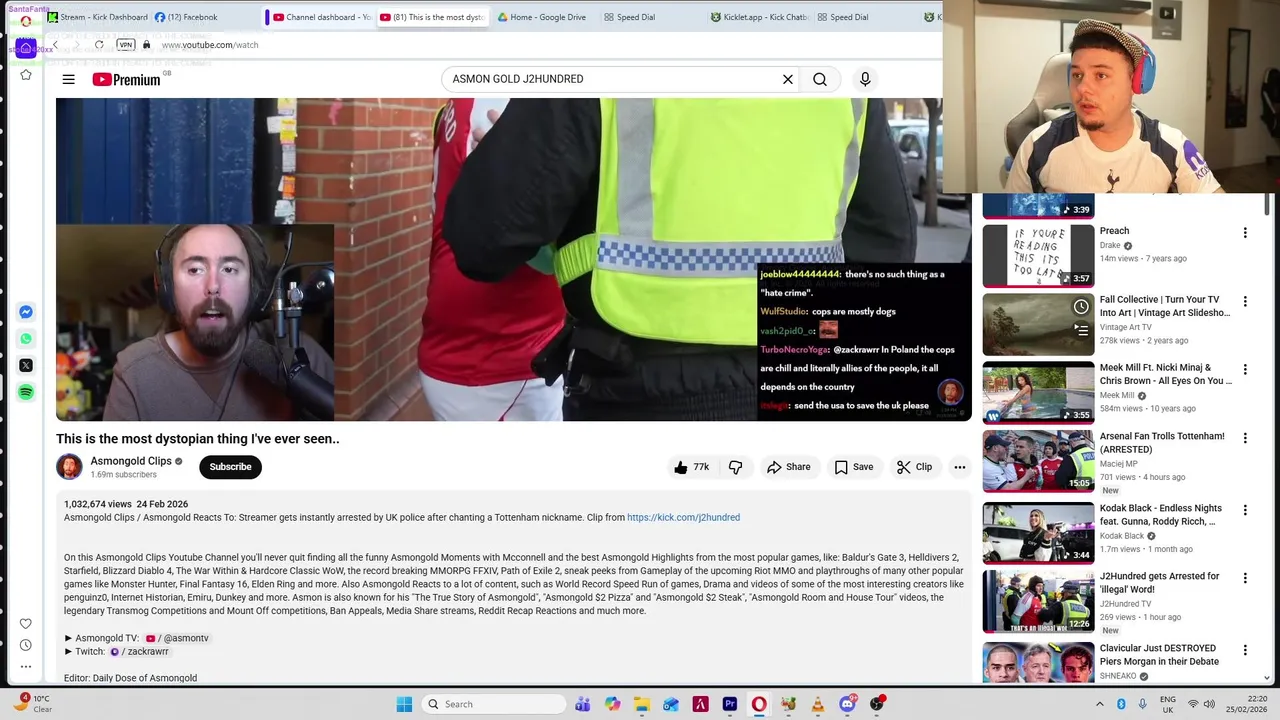
Task: Toggle the Opera VPN badge
Action: pyautogui.click(x=125, y=45)
